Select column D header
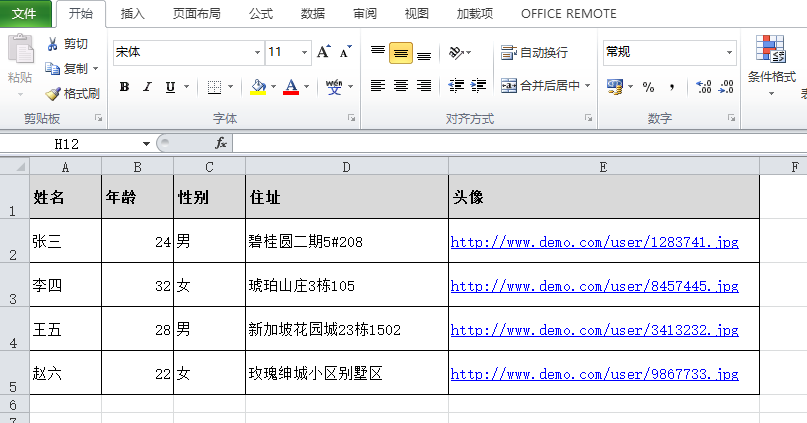 [347, 167]
